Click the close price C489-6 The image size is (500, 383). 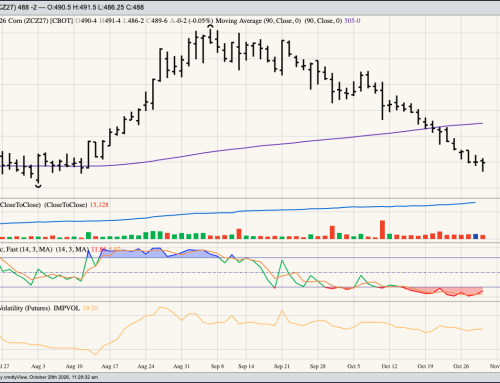tap(157, 21)
